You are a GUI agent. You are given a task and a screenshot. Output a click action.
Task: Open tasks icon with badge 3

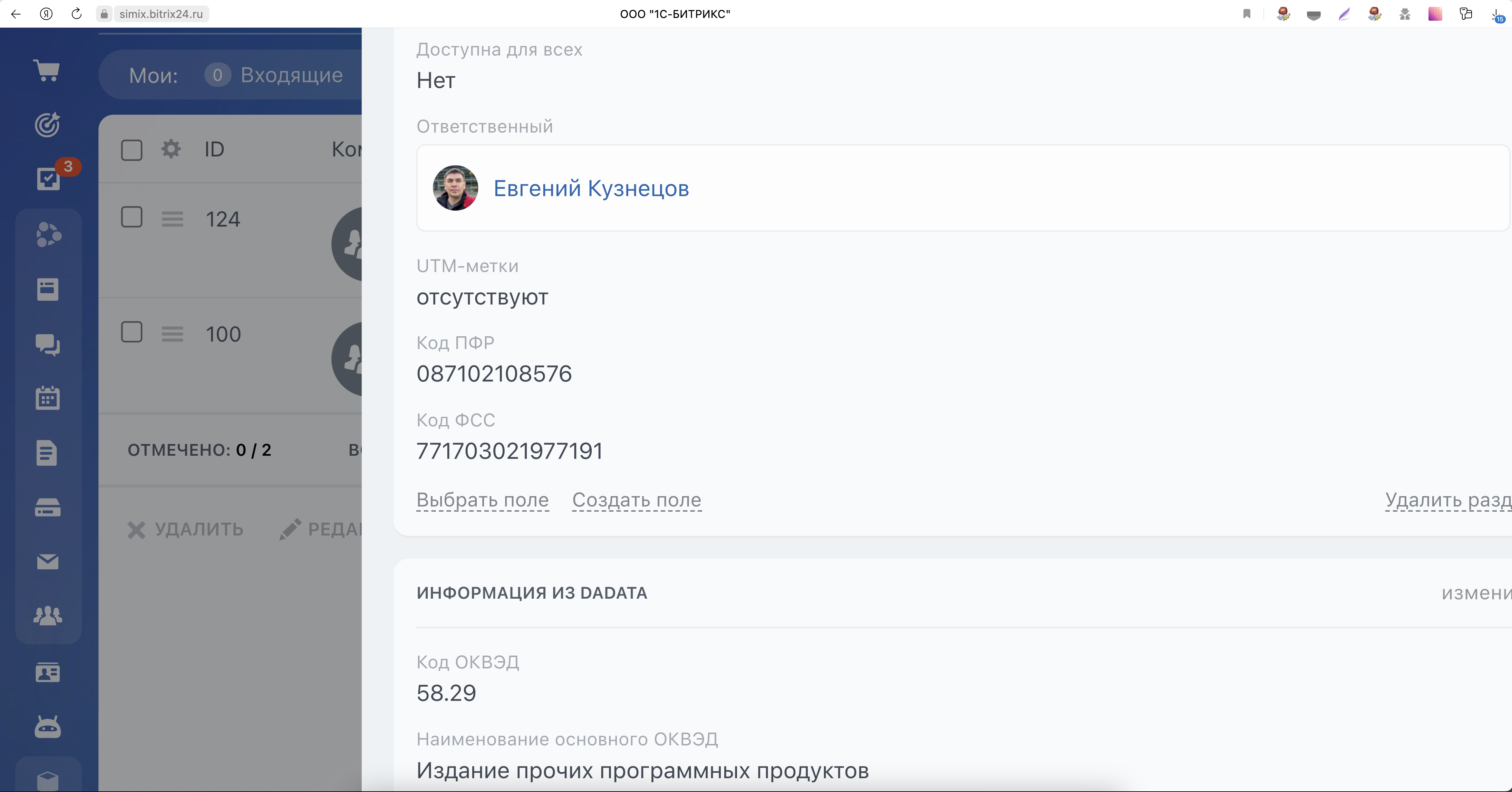48,178
